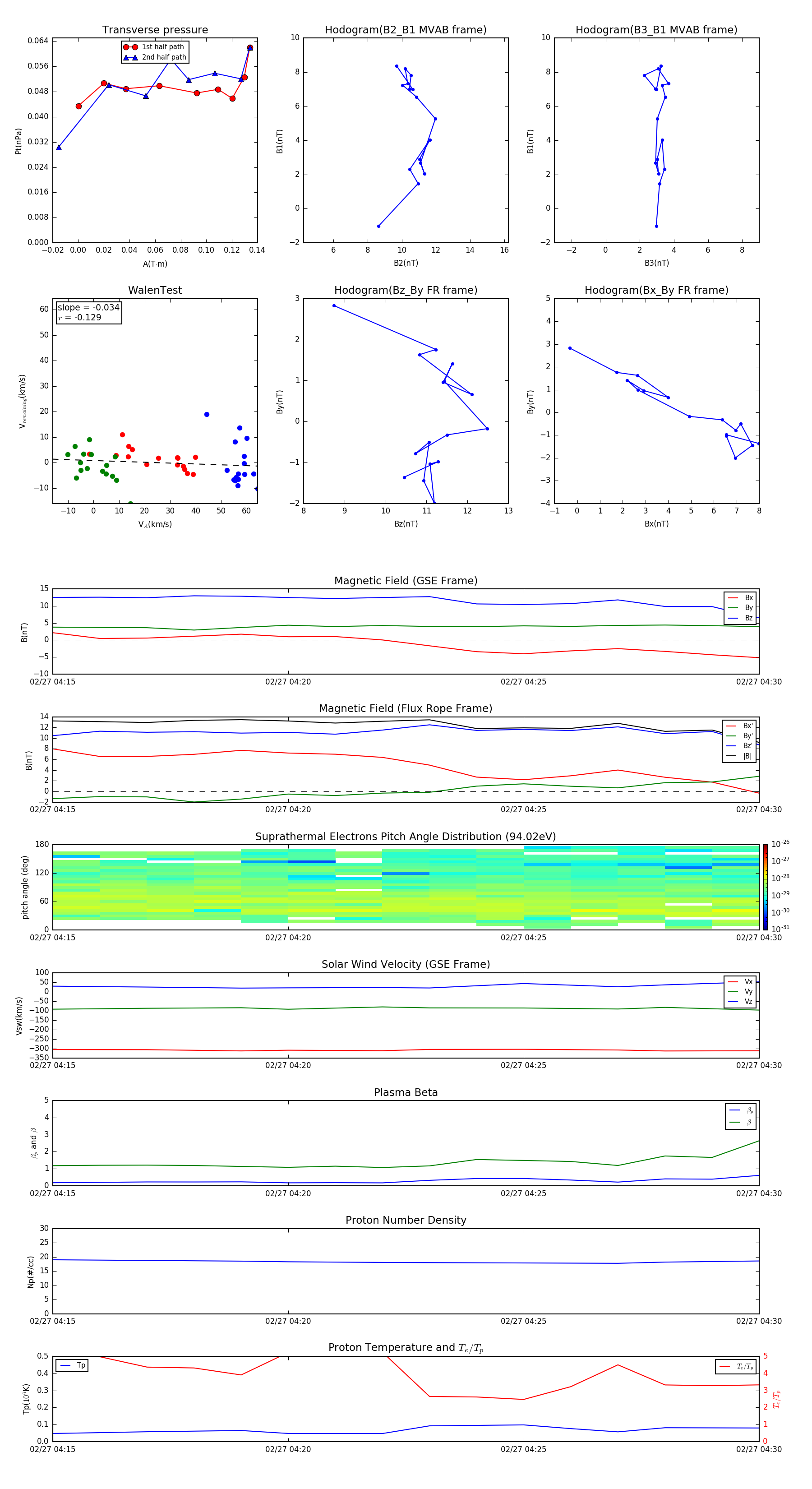Click the first blue triangle on Transverse pressure curve
The image size is (812, 1489).
click(x=59, y=148)
